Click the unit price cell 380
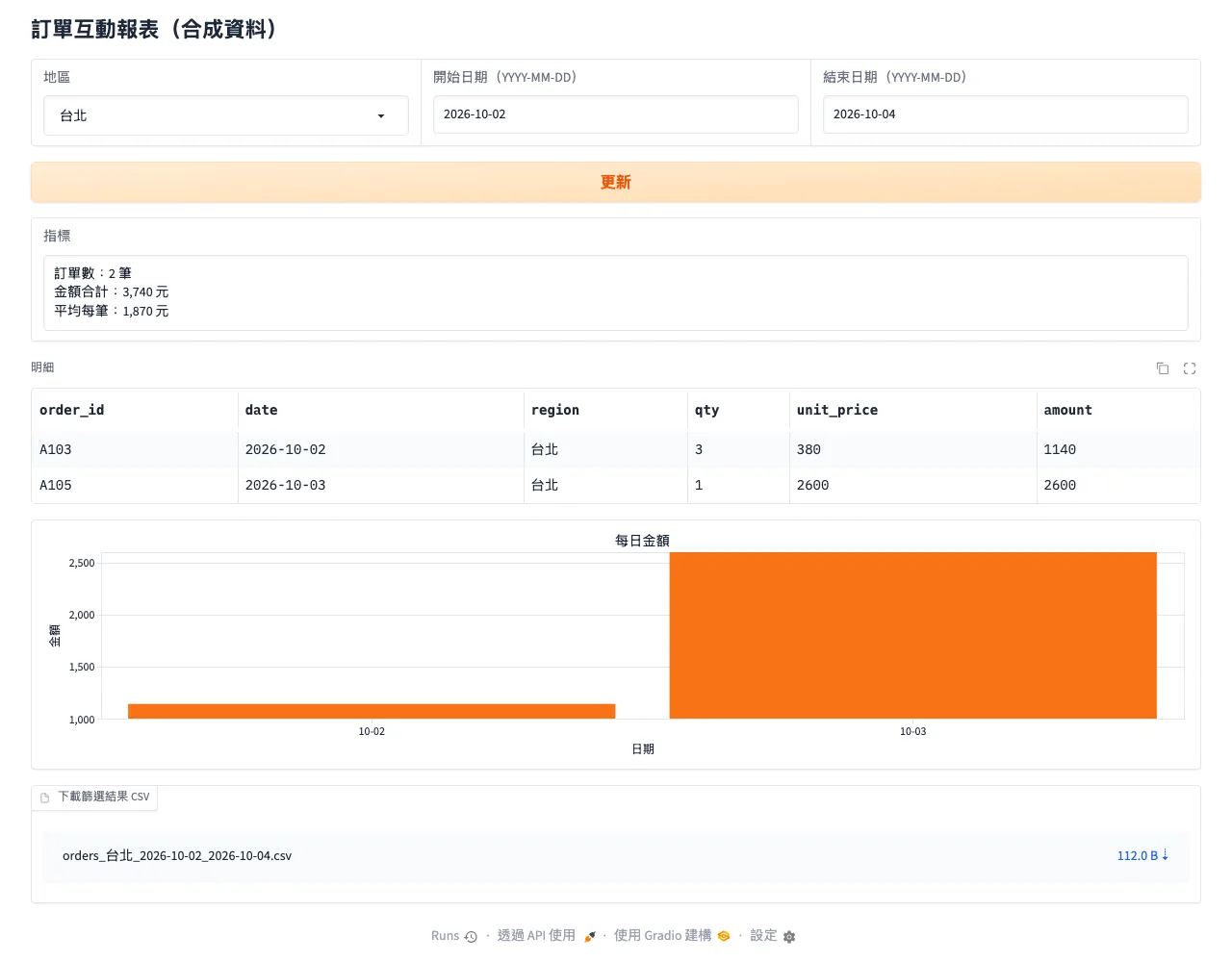Screen dimensions: 1232x962 click(x=913, y=449)
